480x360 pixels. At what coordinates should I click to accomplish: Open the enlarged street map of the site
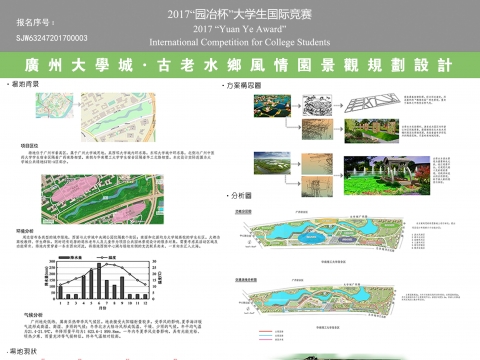(x=118, y=117)
